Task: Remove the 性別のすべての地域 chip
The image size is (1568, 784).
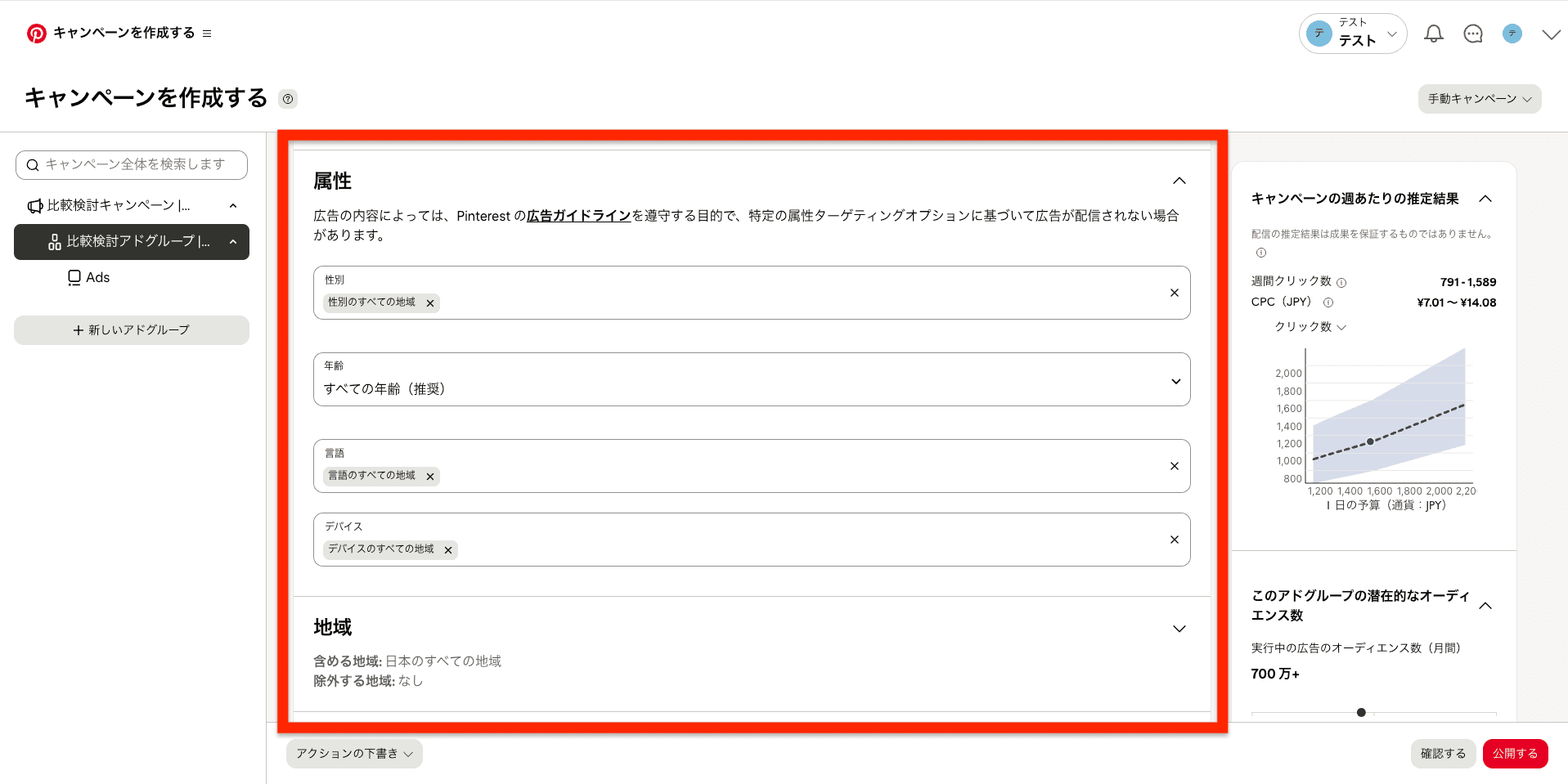Action: [430, 303]
